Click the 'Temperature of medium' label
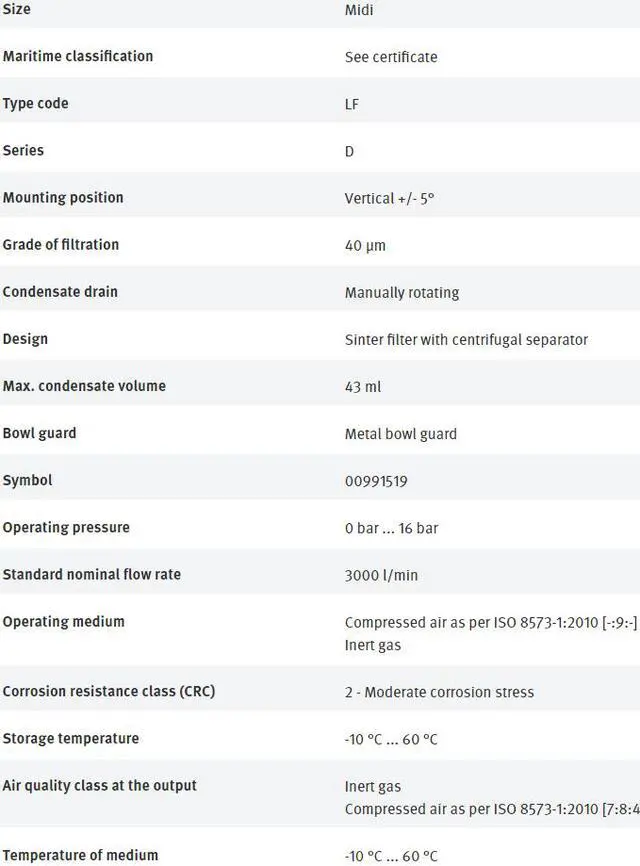 coord(80,854)
